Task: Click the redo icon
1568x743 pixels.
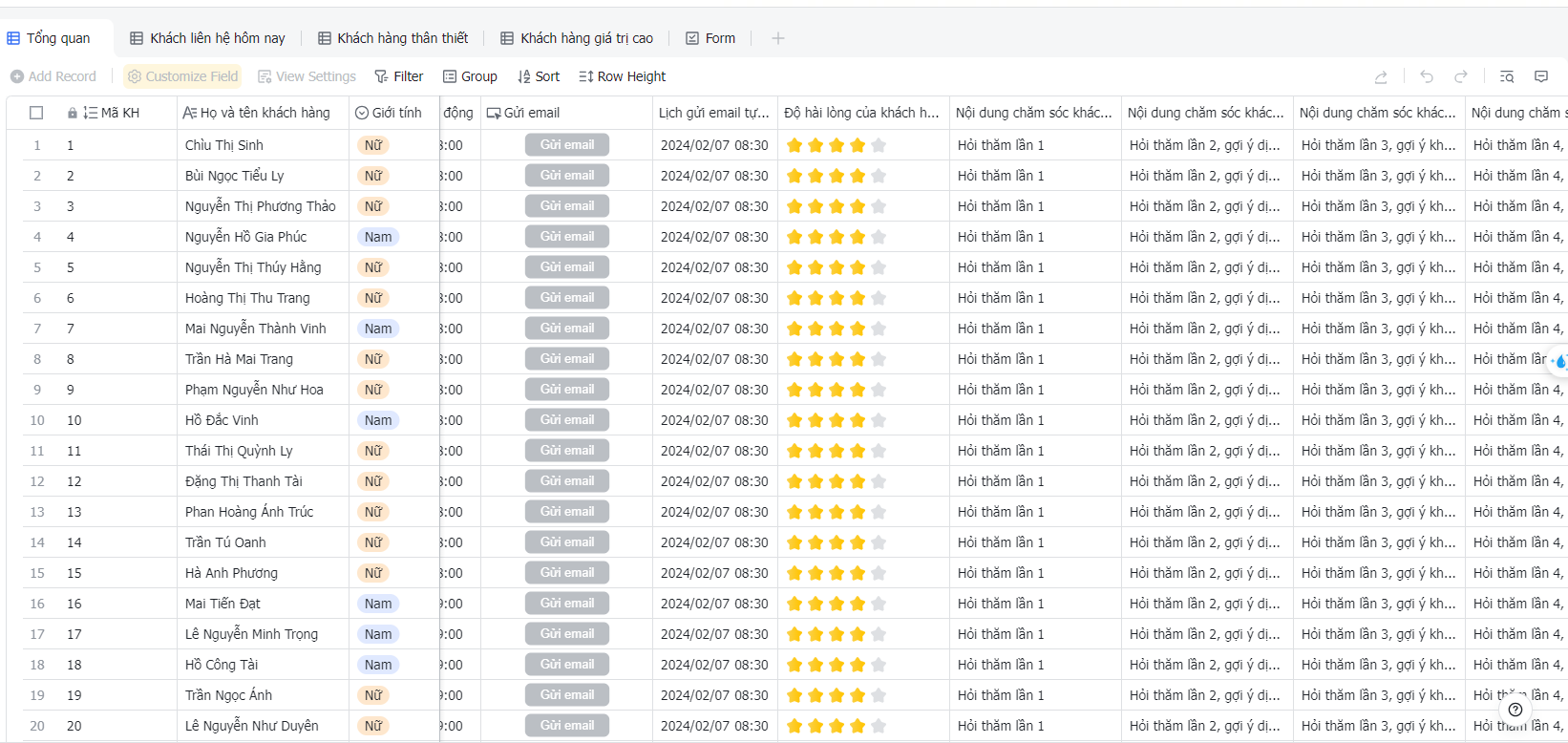Action: coord(1461,76)
